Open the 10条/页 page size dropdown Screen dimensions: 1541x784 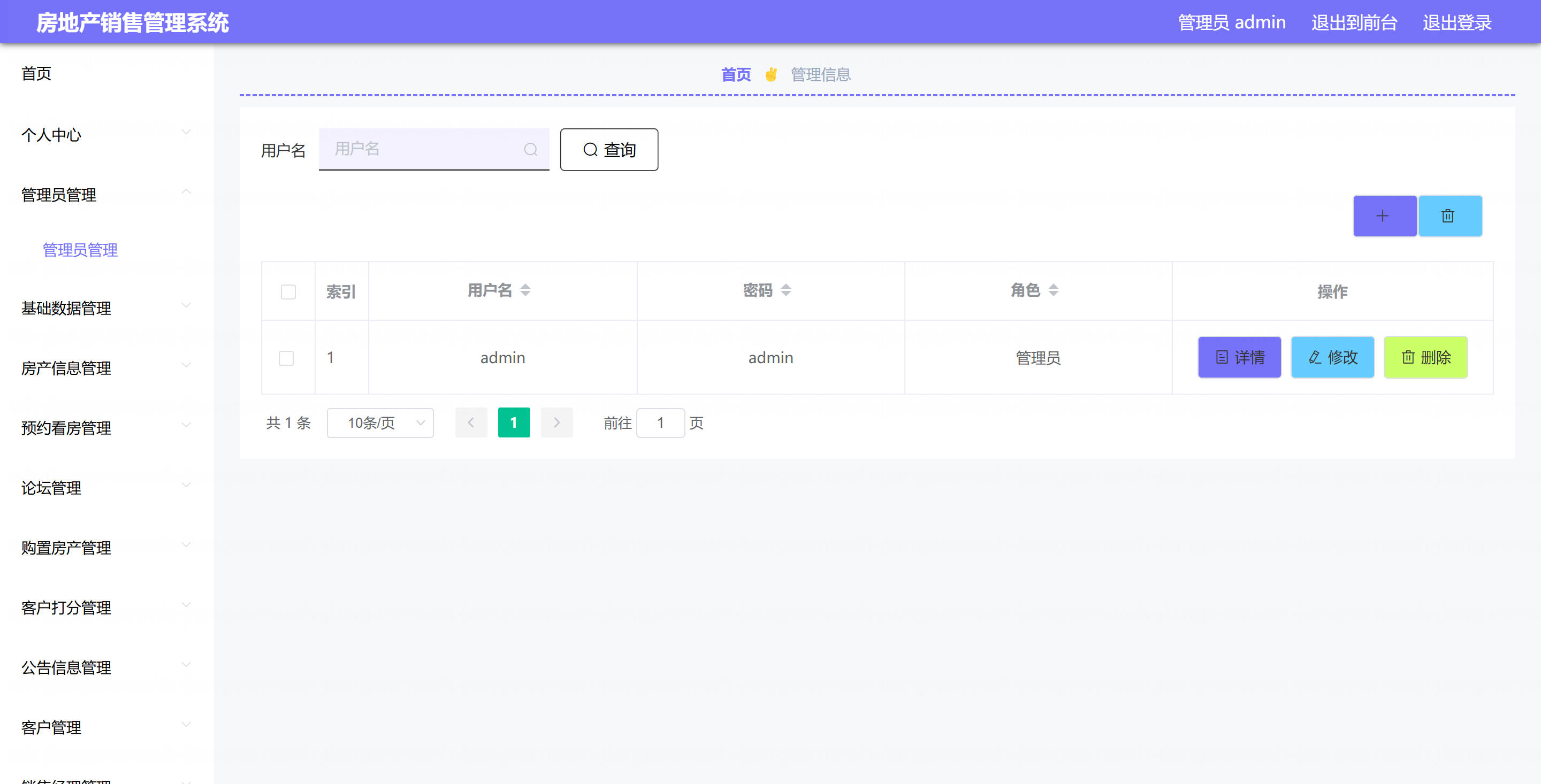[380, 423]
